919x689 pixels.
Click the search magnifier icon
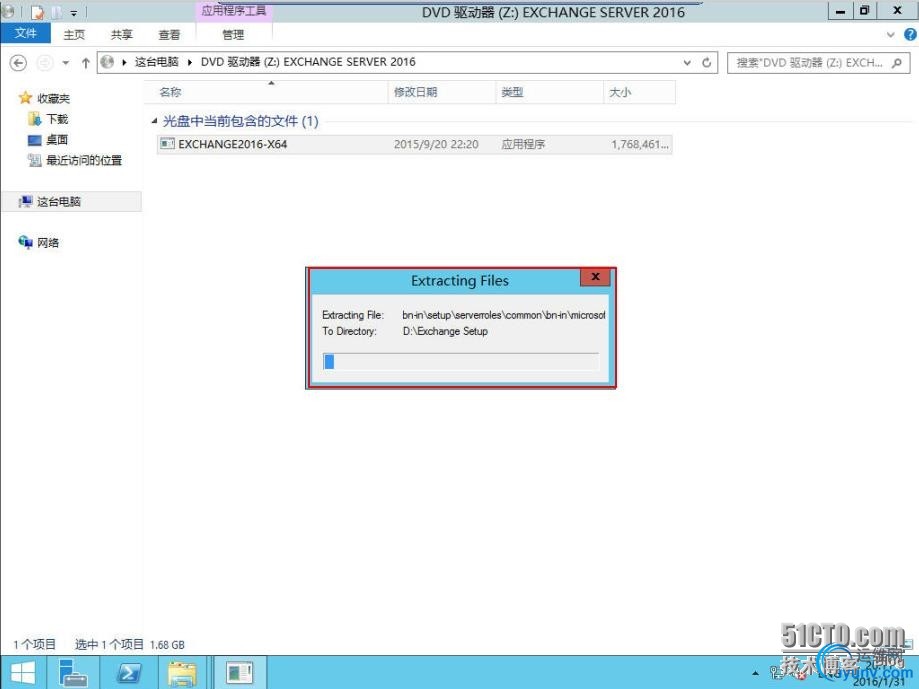coord(897,63)
